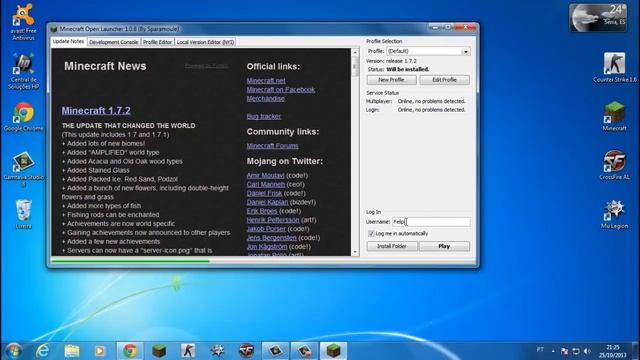The image size is (640, 360).
Task: Toggle Log me in automatically checkbox
Action: tap(371, 233)
